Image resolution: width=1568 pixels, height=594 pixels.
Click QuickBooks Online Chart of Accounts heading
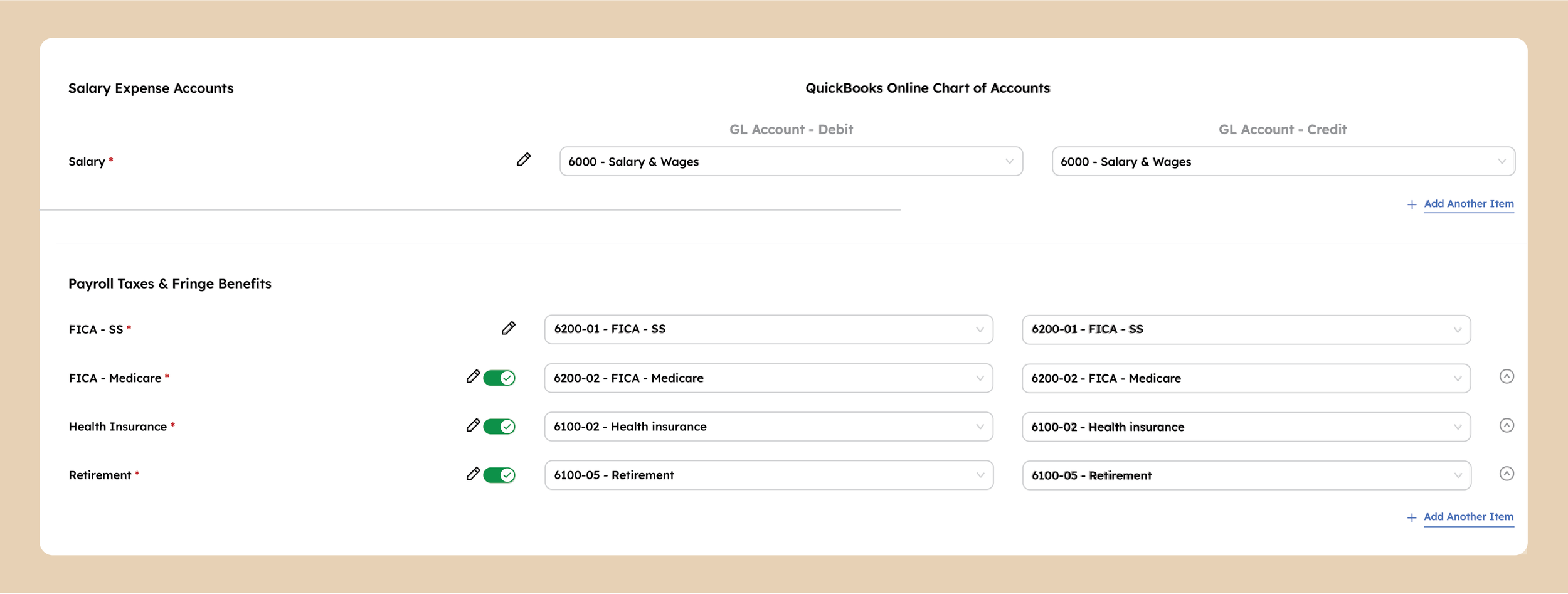(x=928, y=88)
